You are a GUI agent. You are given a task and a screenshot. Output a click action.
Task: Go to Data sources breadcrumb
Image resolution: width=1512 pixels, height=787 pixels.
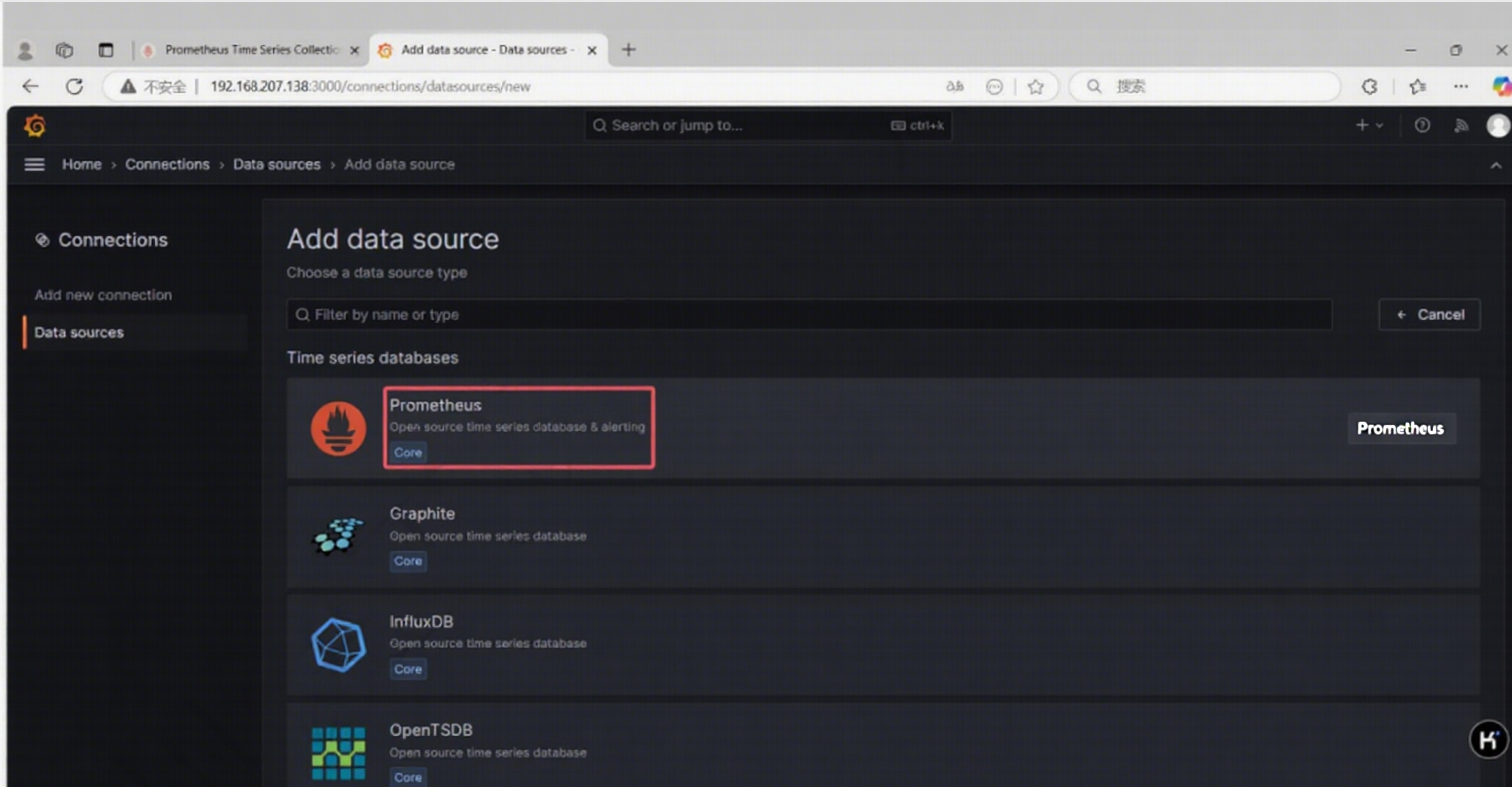276,164
